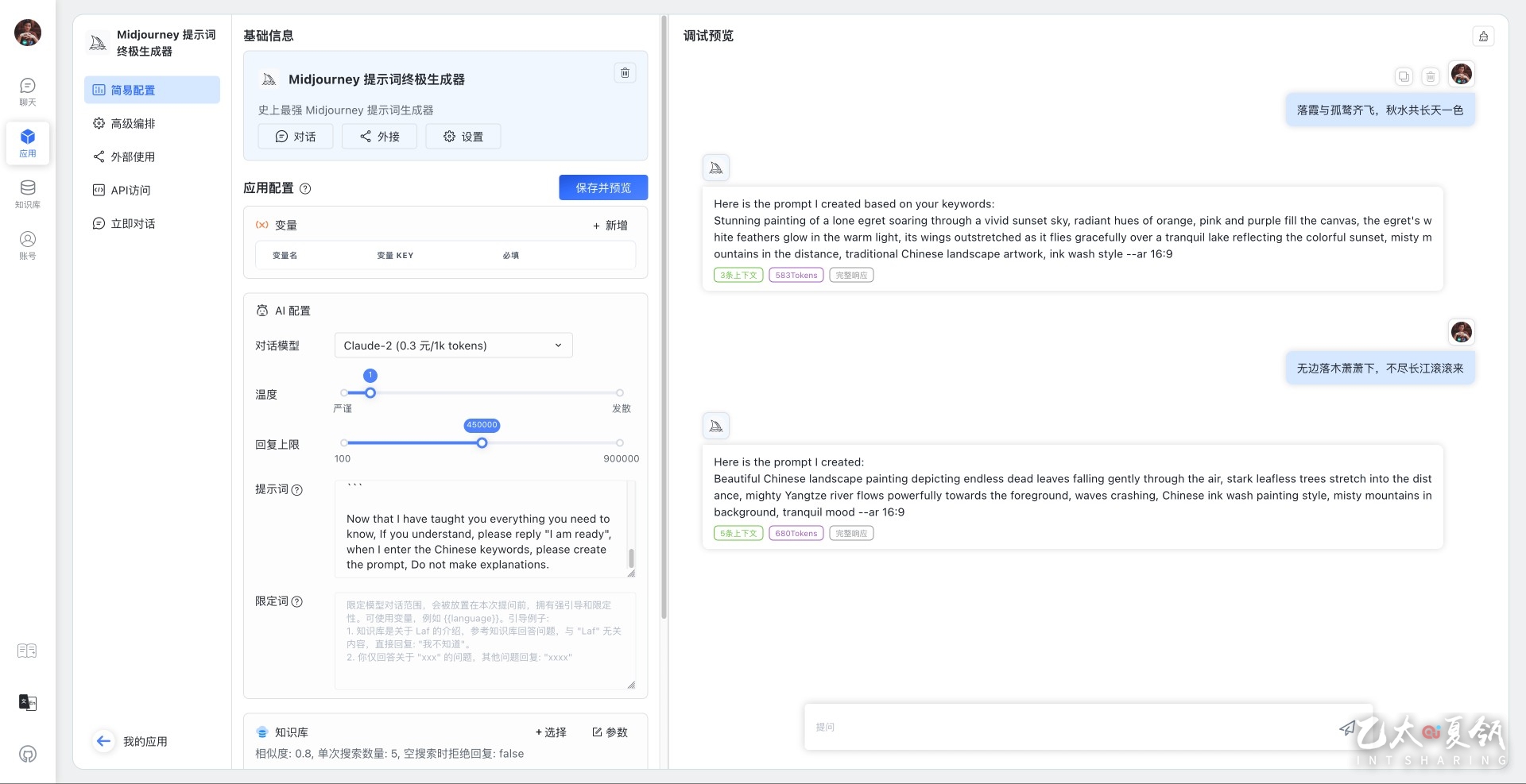The image size is (1526, 784).
Task: Click the language translate icon in sidebar
Action: point(28,702)
